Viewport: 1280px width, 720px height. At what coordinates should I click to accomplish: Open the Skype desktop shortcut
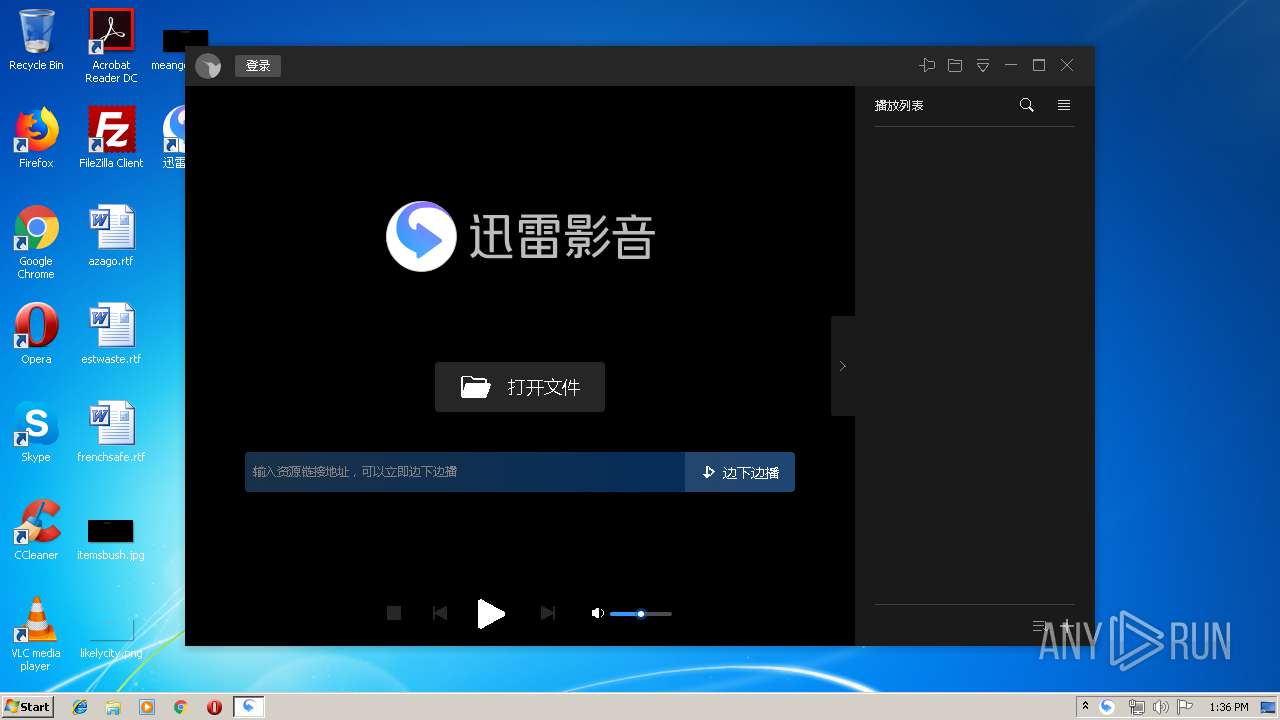[36, 433]
